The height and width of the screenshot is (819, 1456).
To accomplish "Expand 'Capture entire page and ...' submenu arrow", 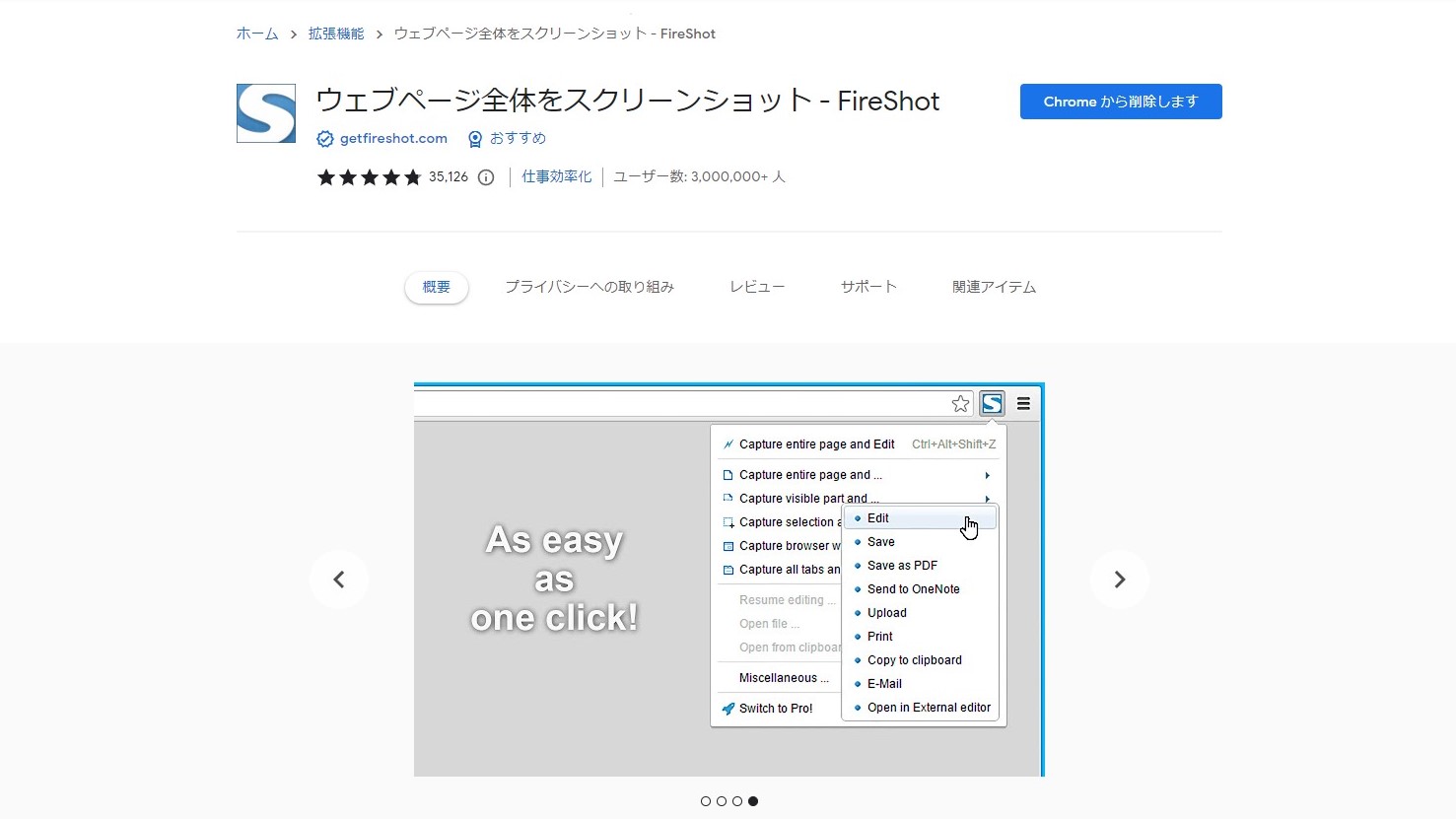I will coord(987,475).
